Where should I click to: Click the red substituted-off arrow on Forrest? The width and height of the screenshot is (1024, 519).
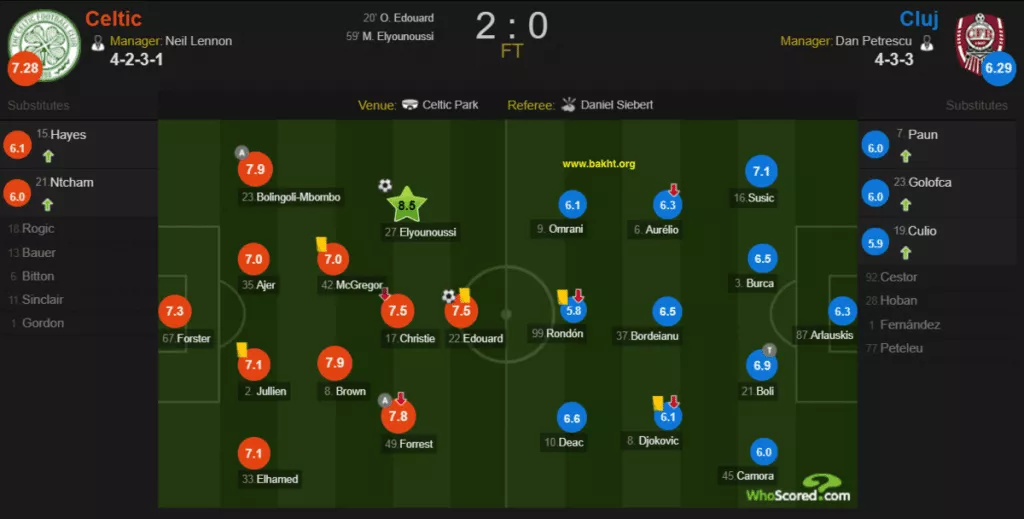[x=401, y=398]
